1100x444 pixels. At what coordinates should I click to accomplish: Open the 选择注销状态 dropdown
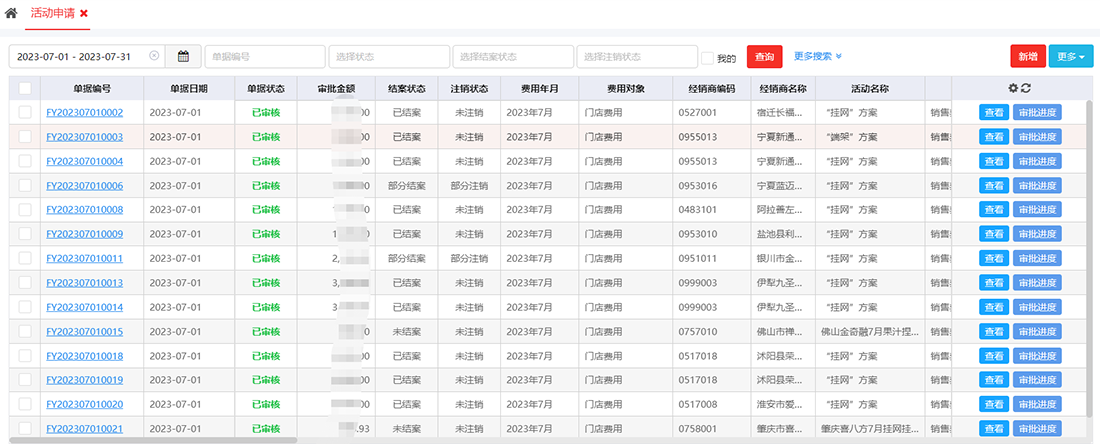[636, 57]
